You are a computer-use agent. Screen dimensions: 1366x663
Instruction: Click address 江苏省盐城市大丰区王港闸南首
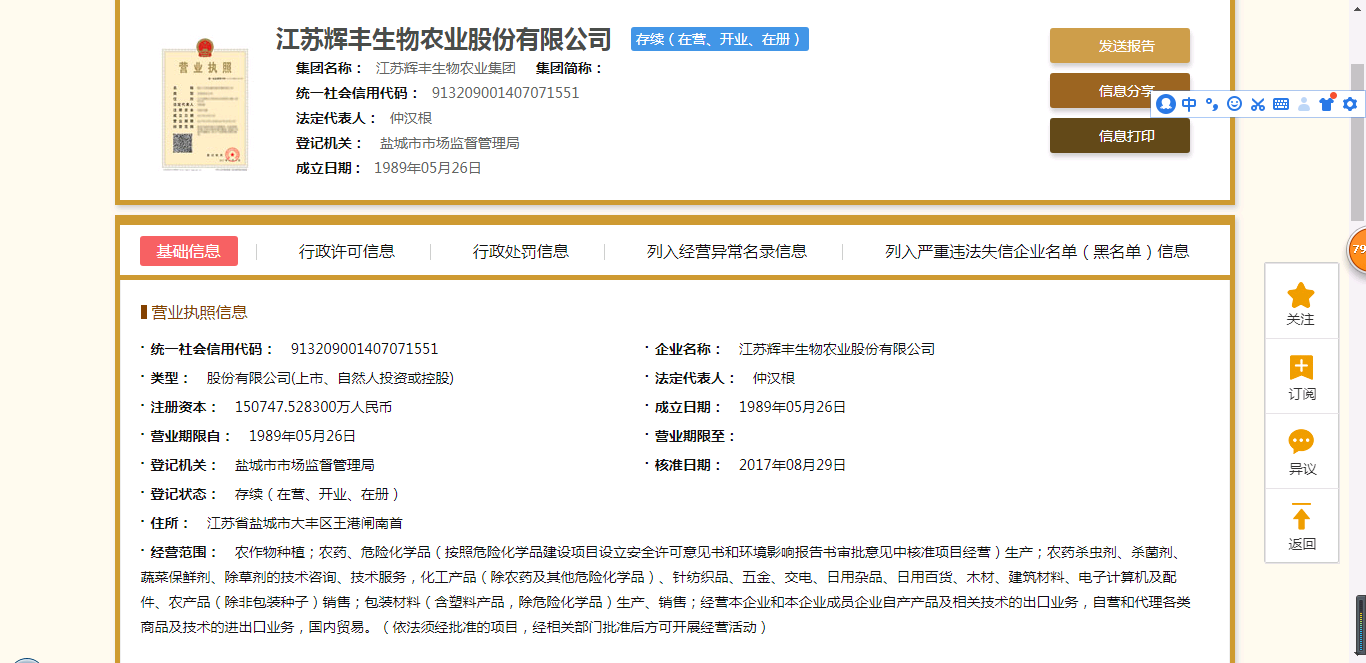[304, 523]
